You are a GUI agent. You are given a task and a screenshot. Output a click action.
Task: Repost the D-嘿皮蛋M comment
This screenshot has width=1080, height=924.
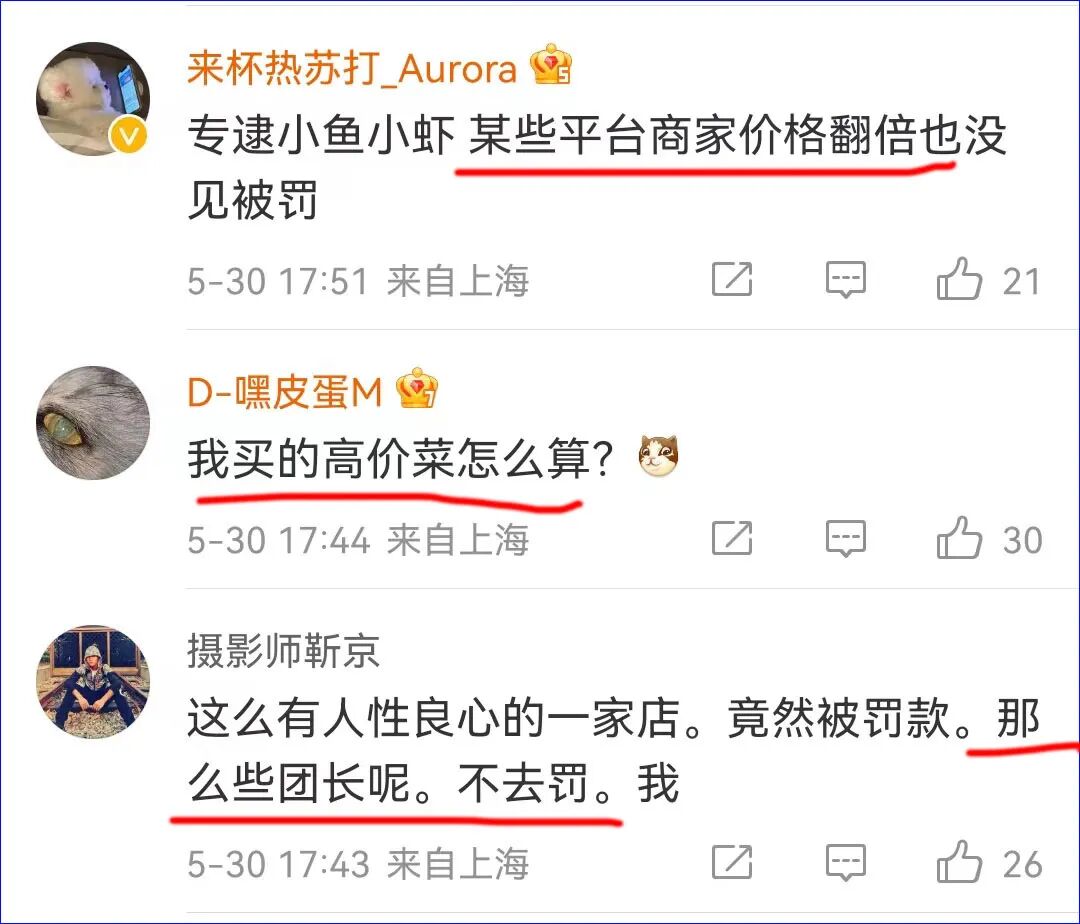[731, 538]
